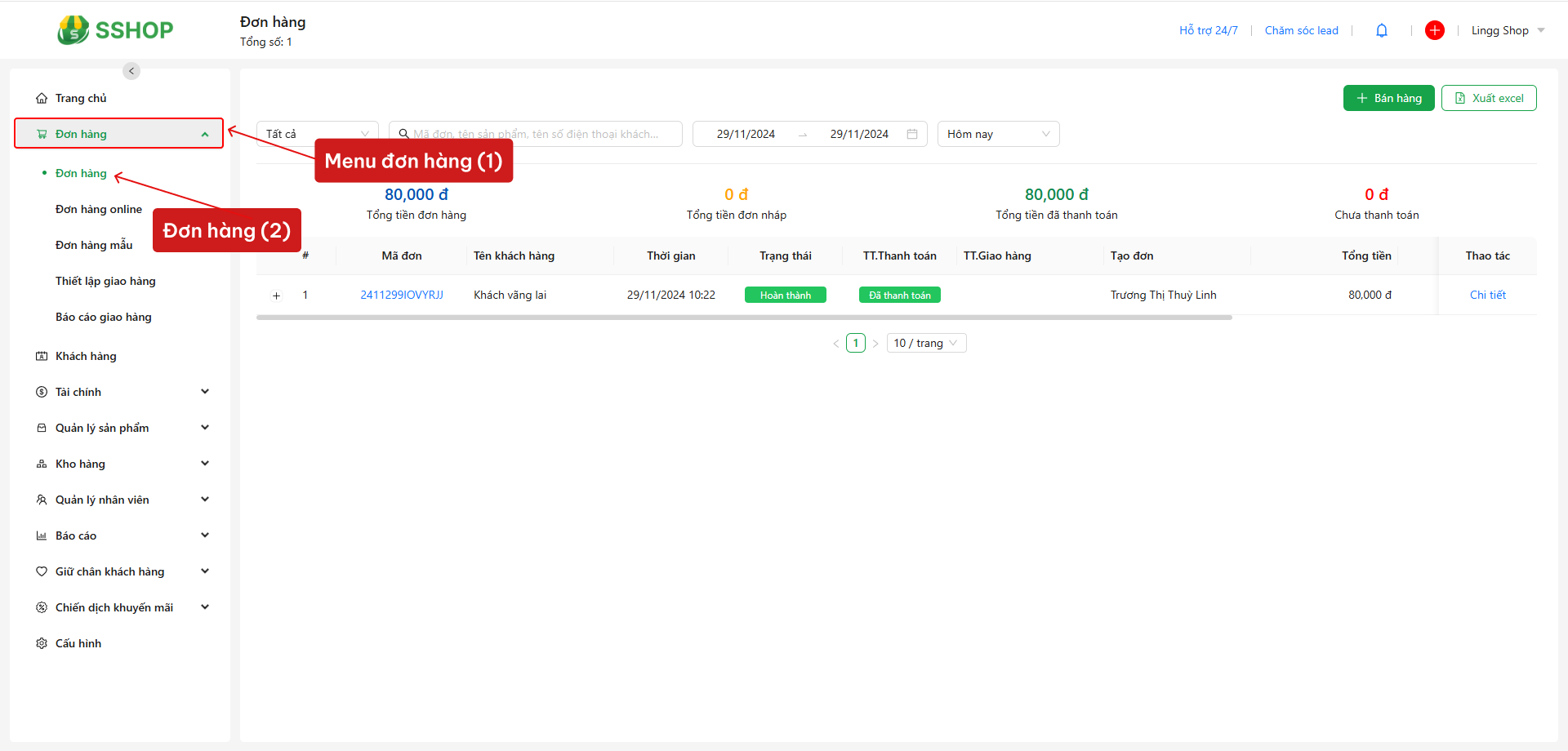Select Đơn hàng submenu item
This screenshot has width=1568, height=751.
click(81, 173)
